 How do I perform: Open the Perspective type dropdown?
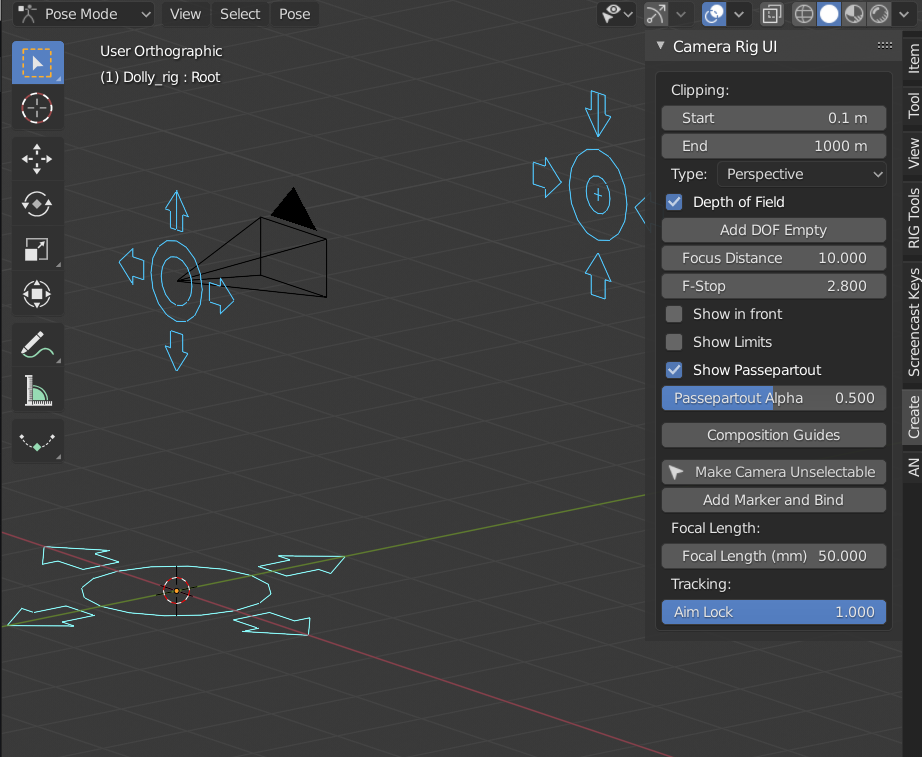point(800,174)
